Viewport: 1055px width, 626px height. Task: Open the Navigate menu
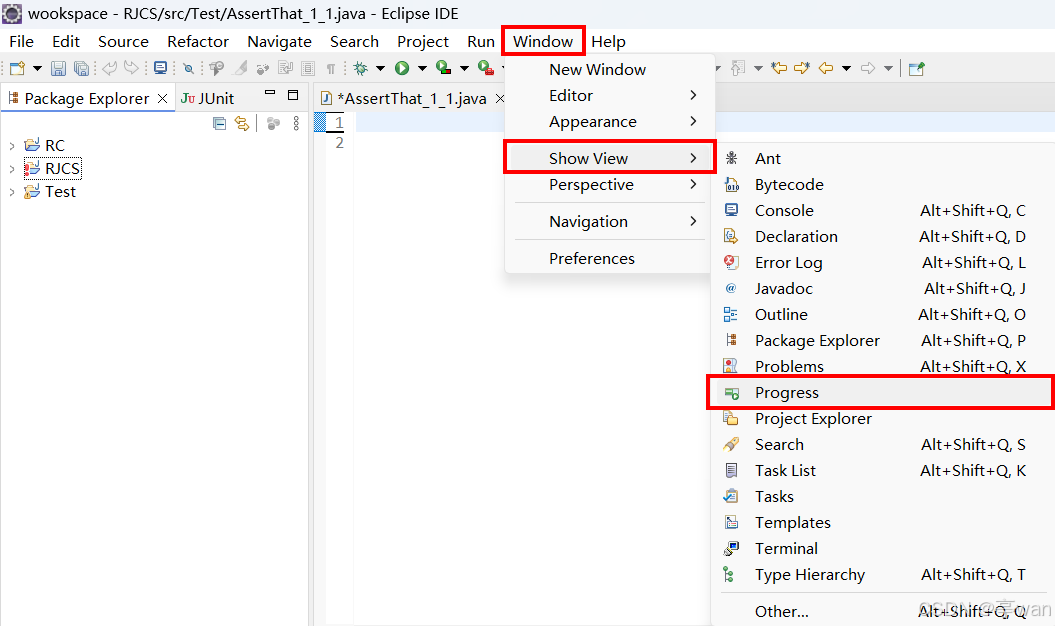(x=279, y=42)
